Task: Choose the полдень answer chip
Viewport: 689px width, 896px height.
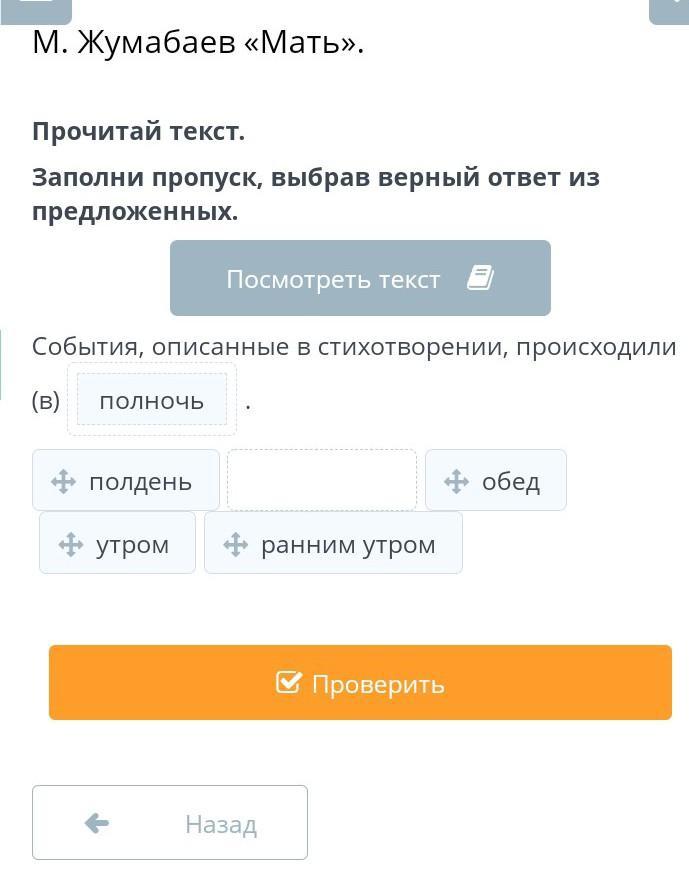Action: [x=126, y=480]
